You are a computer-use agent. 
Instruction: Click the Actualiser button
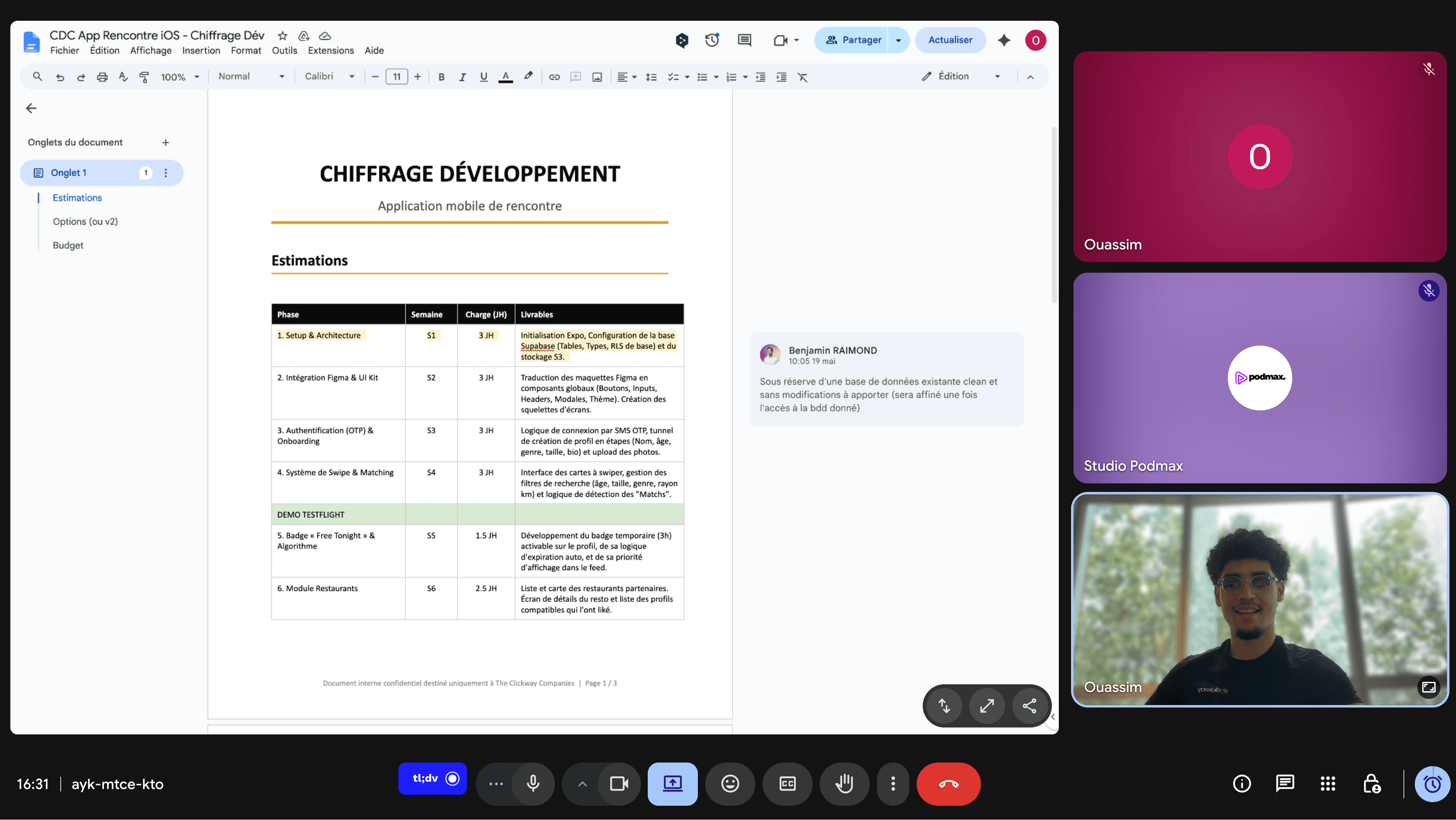point(950,40)
